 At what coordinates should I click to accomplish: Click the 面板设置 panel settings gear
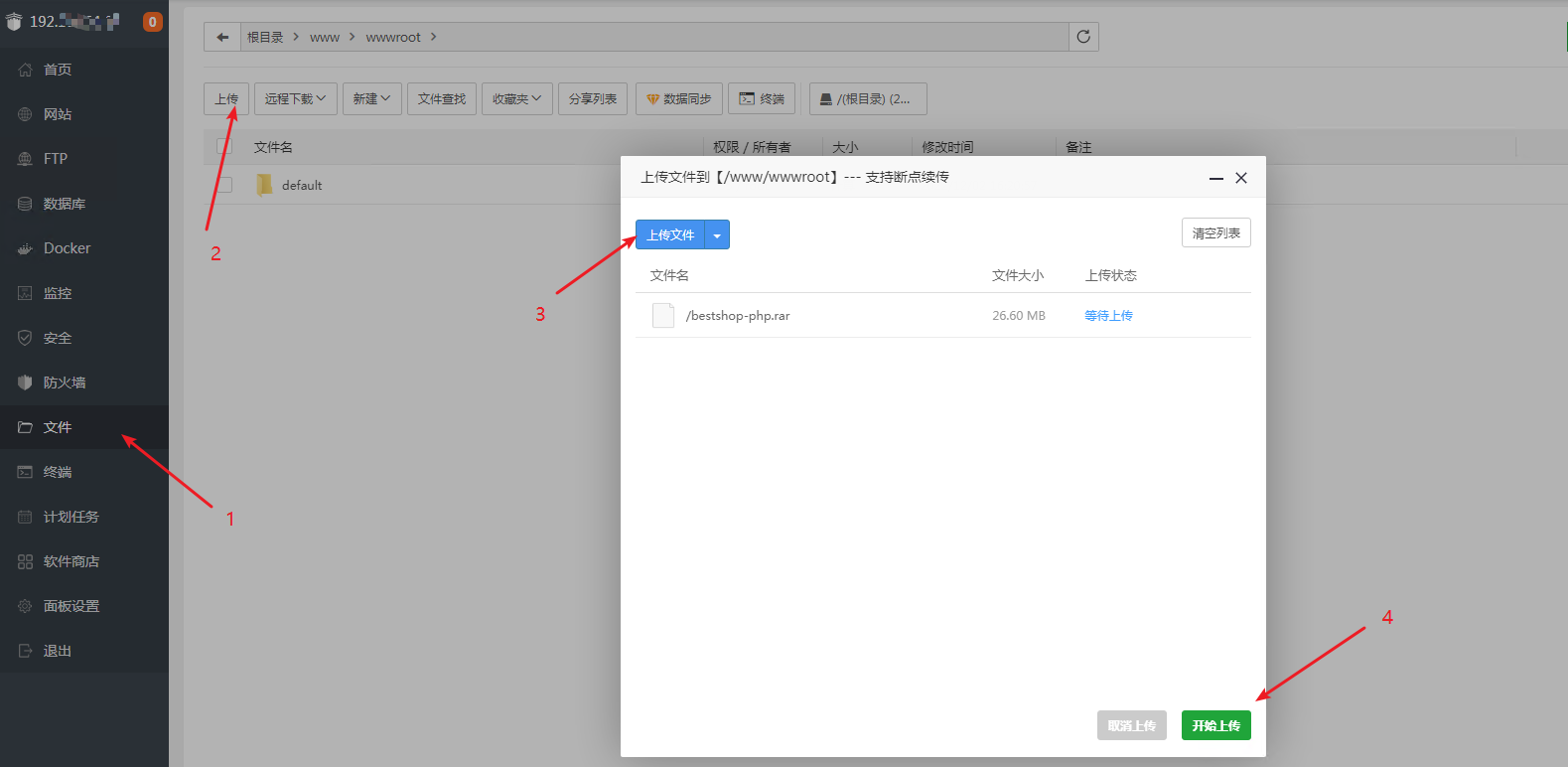tap(25, 606)
